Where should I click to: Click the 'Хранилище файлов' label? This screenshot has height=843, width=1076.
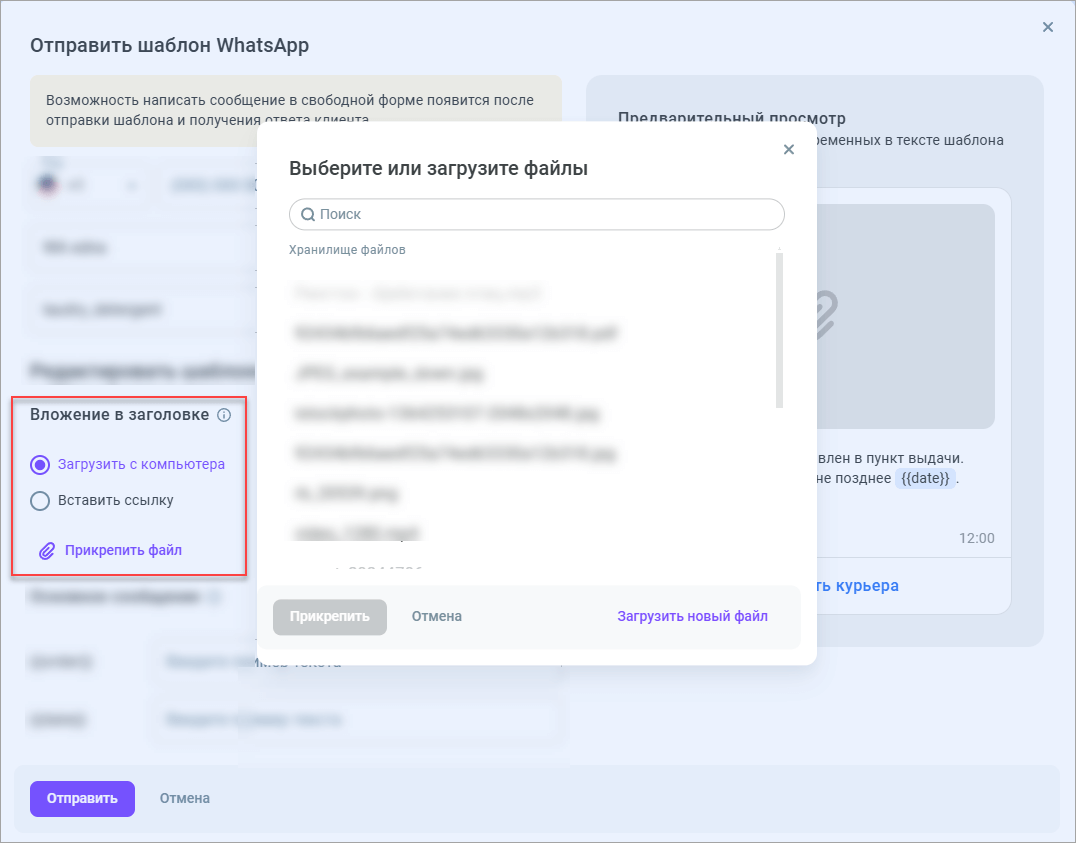click(x=347, y=250)
